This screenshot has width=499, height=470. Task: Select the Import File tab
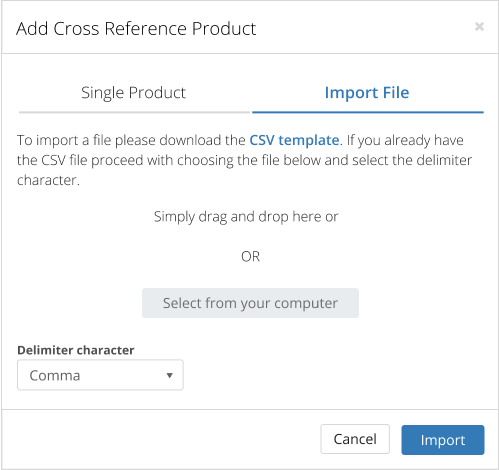click(367, 93)
